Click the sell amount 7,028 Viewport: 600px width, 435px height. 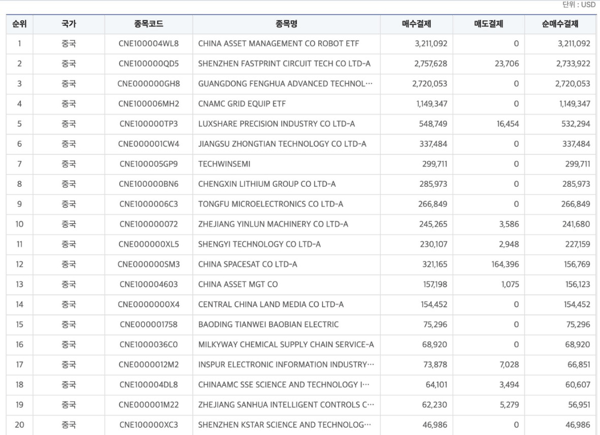pos(509,365)
